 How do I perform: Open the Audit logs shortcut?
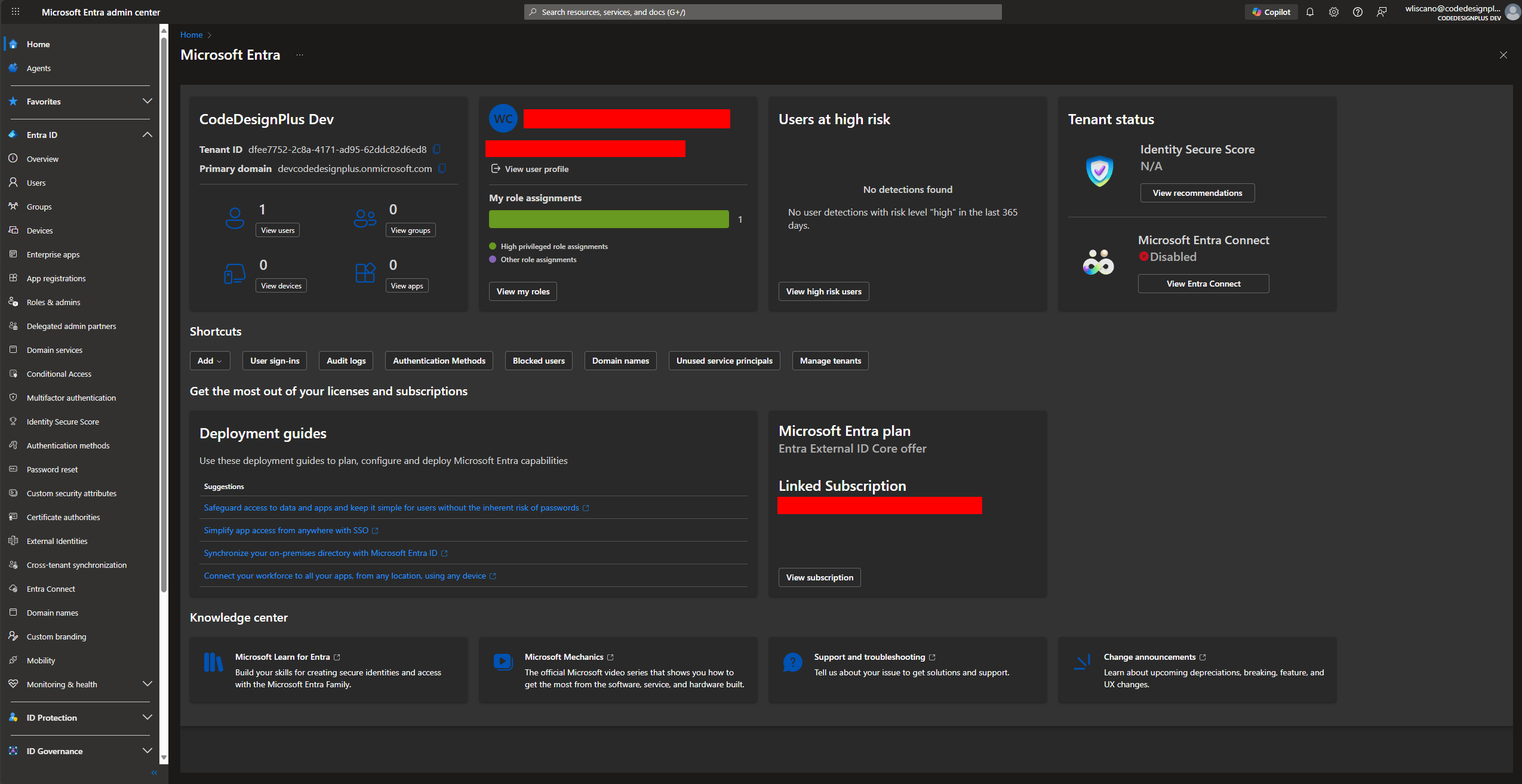[346, 361]
